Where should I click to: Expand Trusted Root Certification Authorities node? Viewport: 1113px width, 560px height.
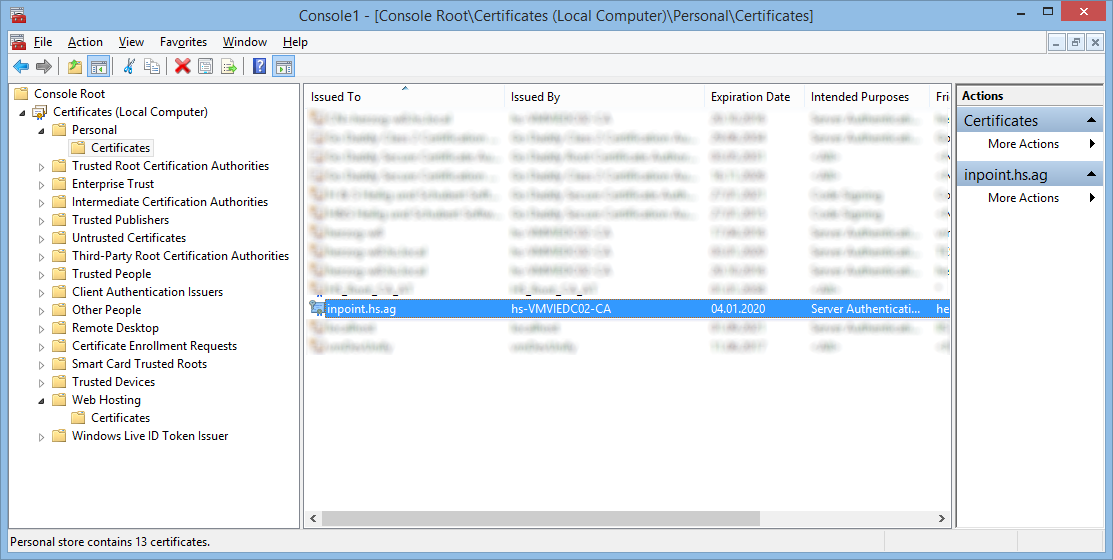click(42, 167)
